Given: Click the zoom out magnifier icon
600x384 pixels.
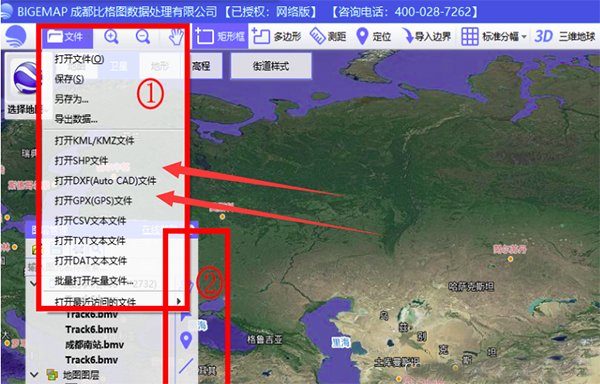Looking at the screenshot, I should (143, 37).
